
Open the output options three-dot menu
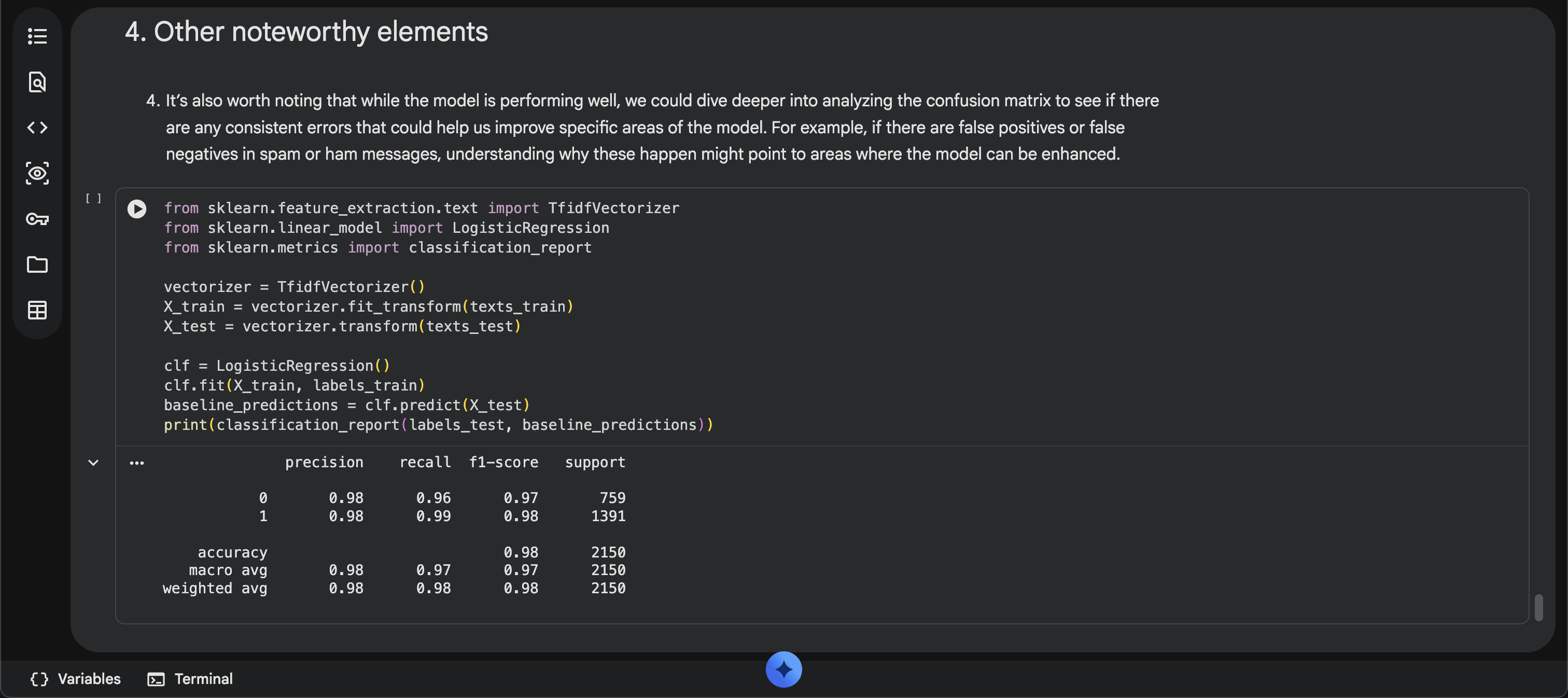(137, 463)
